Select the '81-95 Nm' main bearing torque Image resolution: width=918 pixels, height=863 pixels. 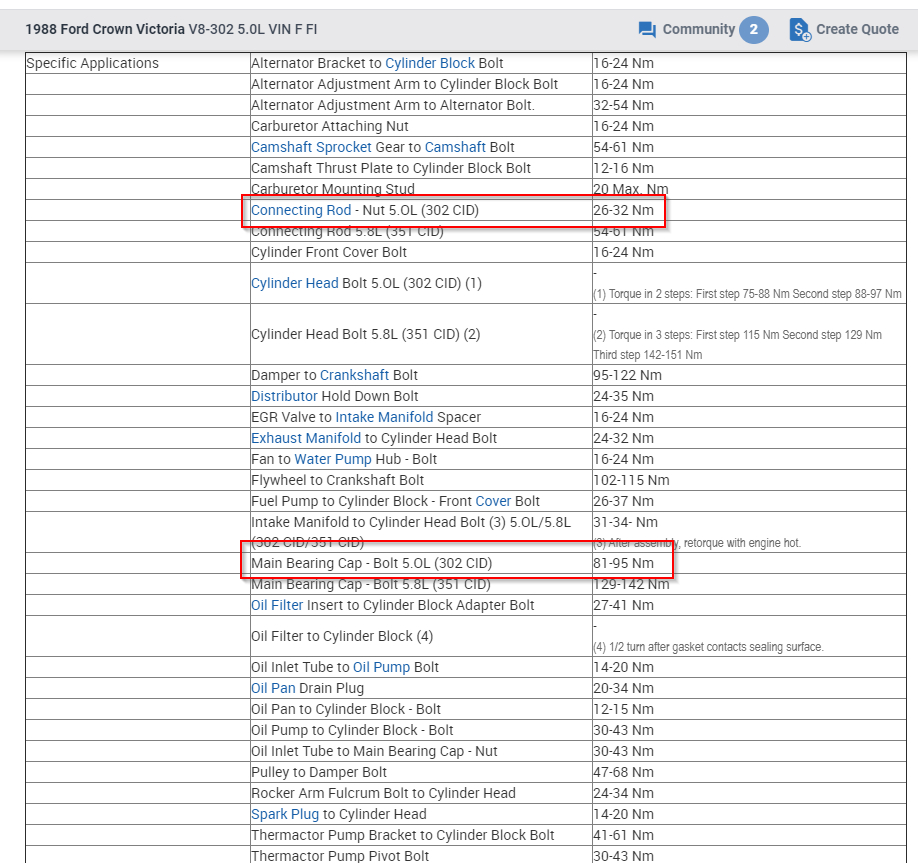pyautogui.click(x=624, y=563)
